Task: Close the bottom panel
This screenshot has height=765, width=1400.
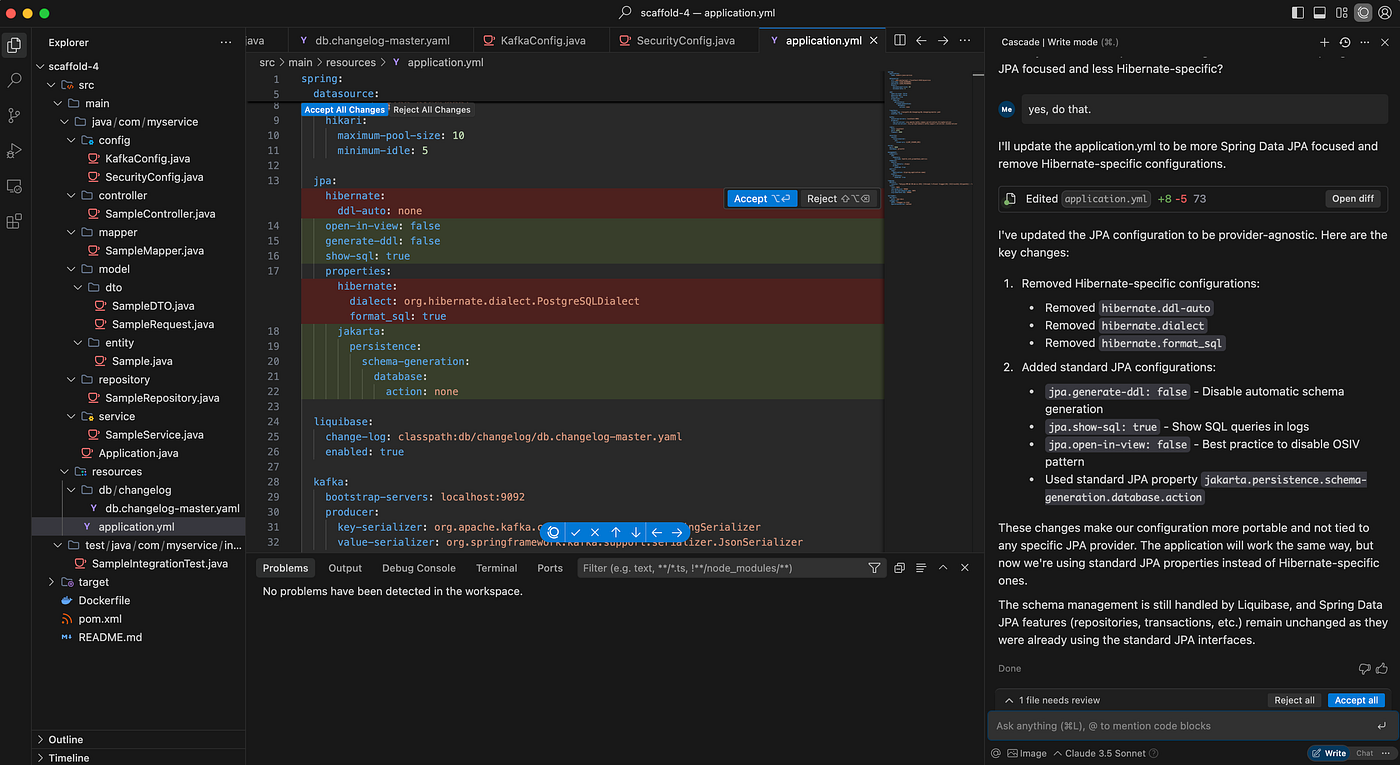Action: pyautogui.click(x=965, y=568)
